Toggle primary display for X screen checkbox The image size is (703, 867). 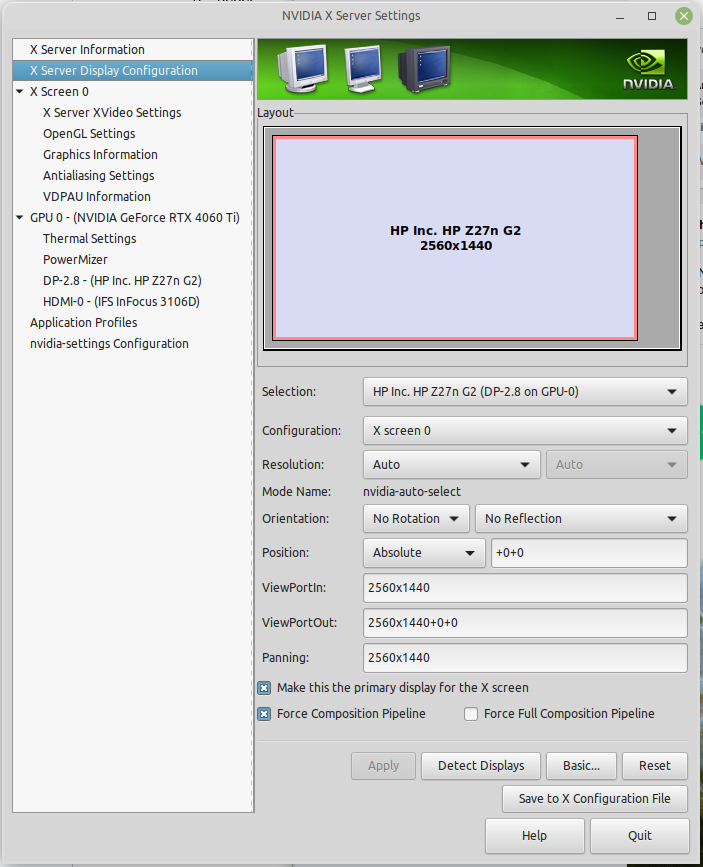(264, 688)
